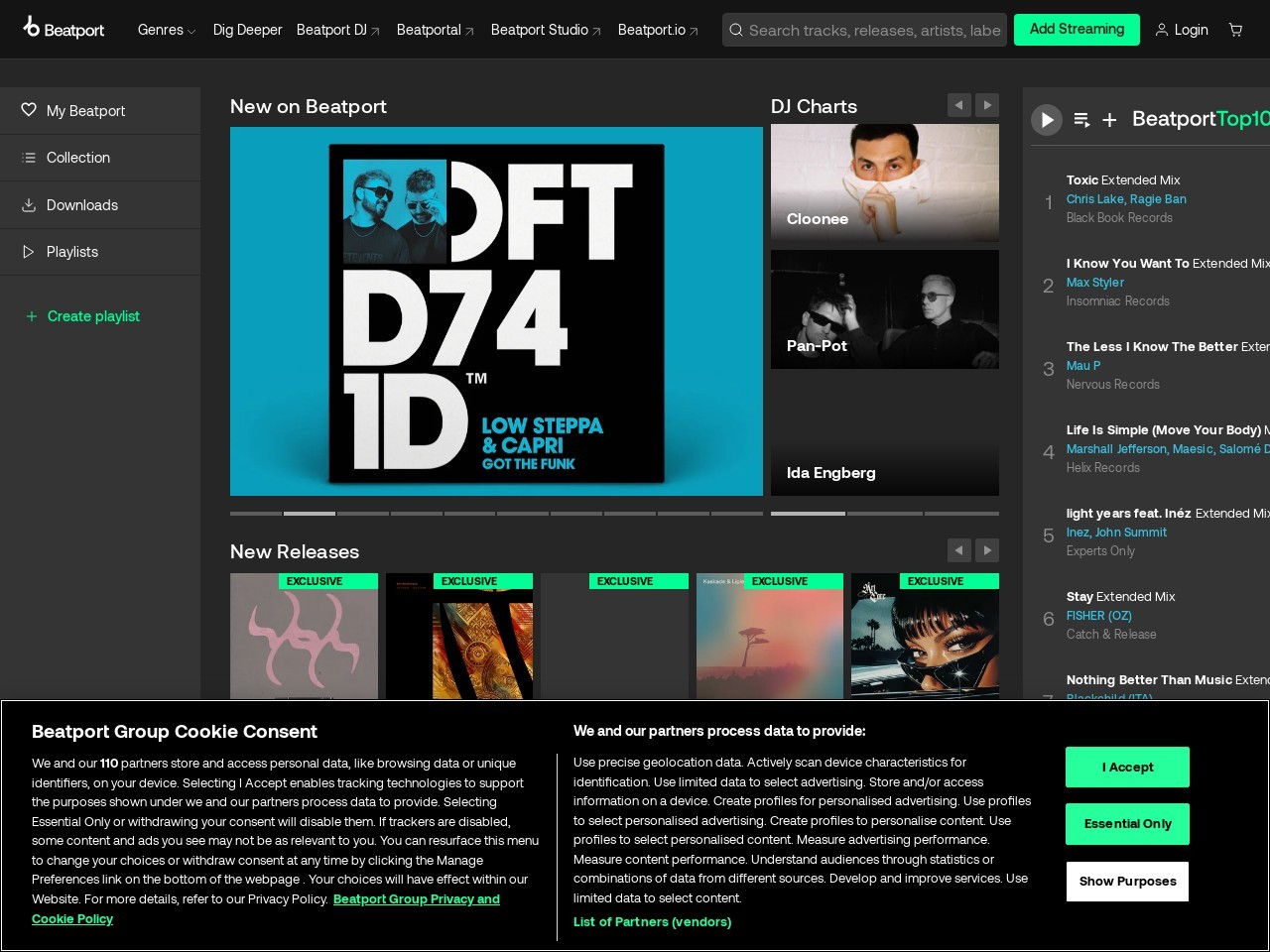Open the lone-tree sunset release cover
Image resolution: width=1270 pixels, height=952 pixels.
click(x=770, y=637)
